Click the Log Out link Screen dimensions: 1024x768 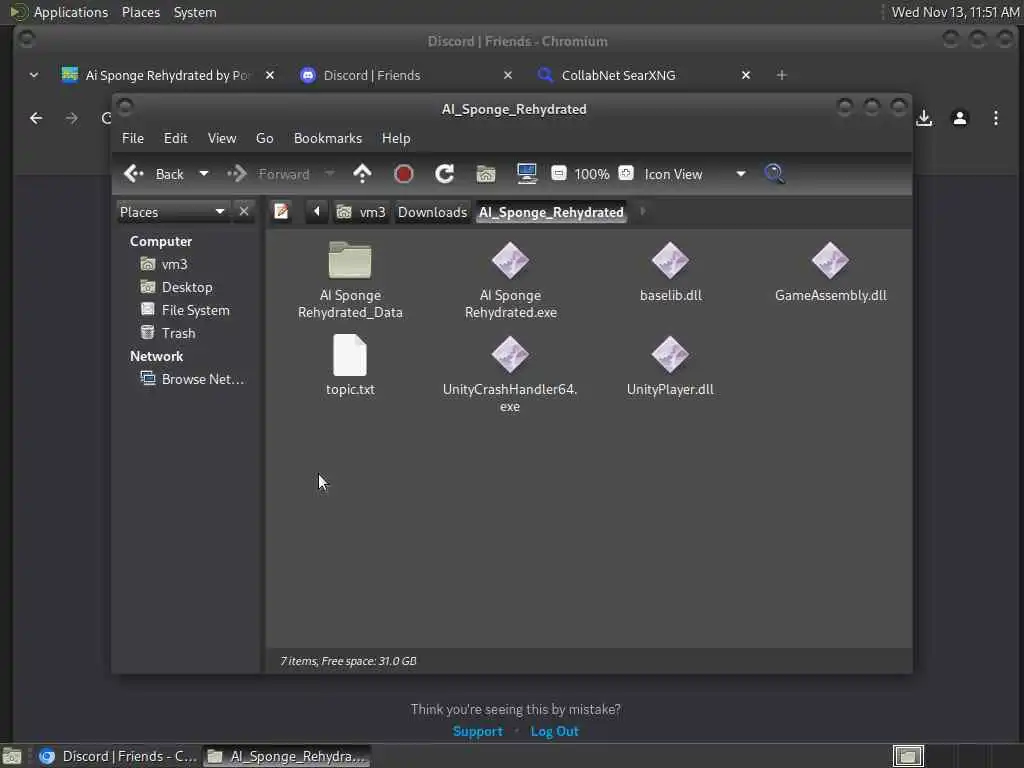pos(554,731)
